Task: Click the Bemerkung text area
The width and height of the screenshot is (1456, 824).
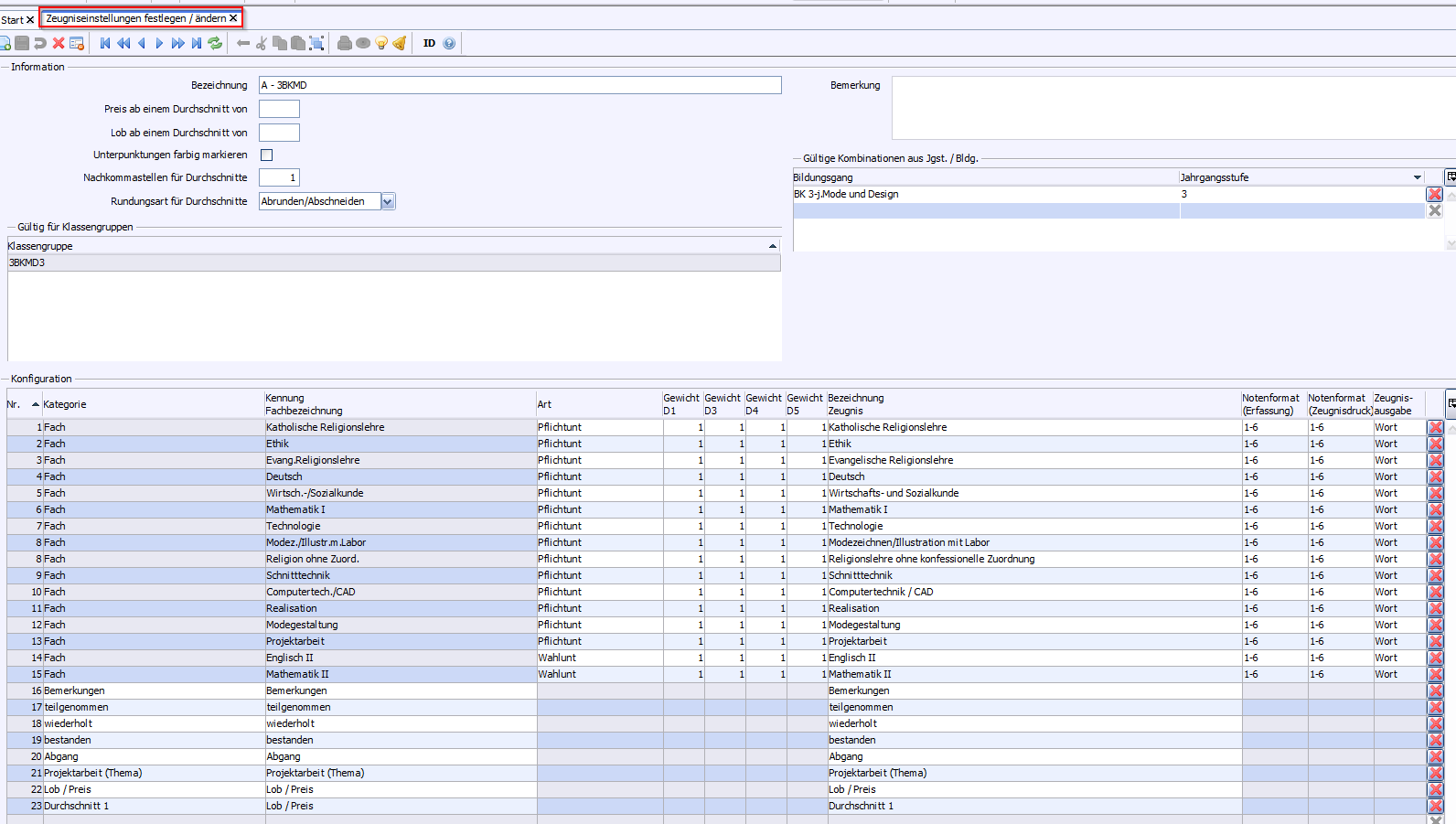Action: [x=1171, y=108]
